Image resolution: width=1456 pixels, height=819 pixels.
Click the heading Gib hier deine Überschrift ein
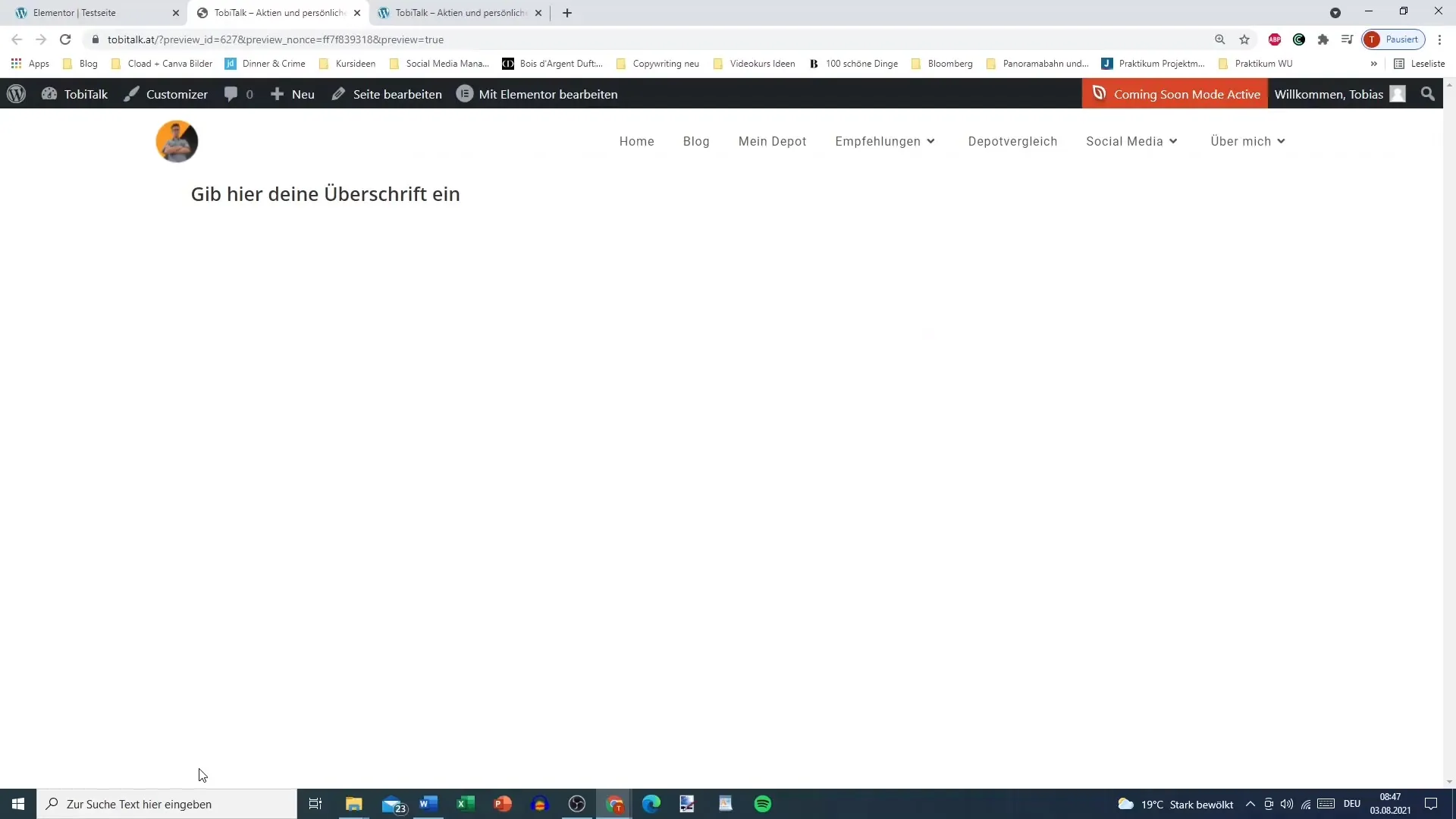[x=325, y=194]
